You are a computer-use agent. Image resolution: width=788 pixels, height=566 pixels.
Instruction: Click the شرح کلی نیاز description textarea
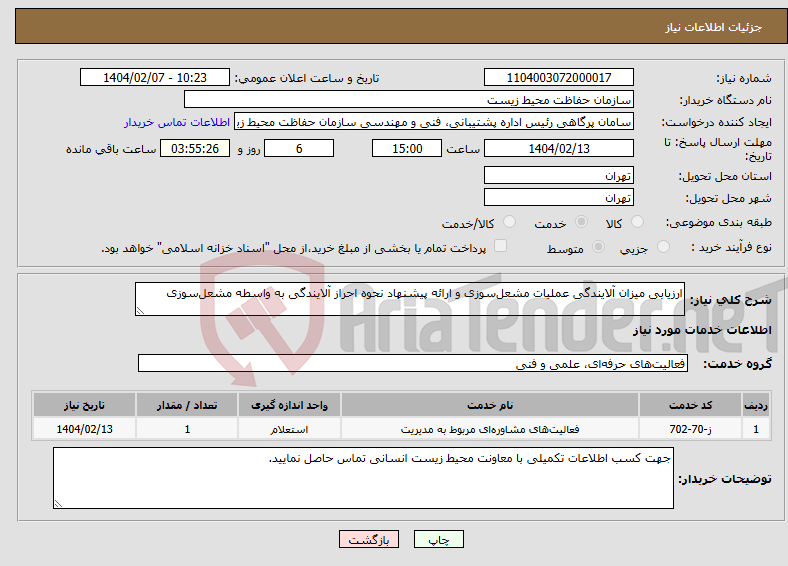(410, 299)
